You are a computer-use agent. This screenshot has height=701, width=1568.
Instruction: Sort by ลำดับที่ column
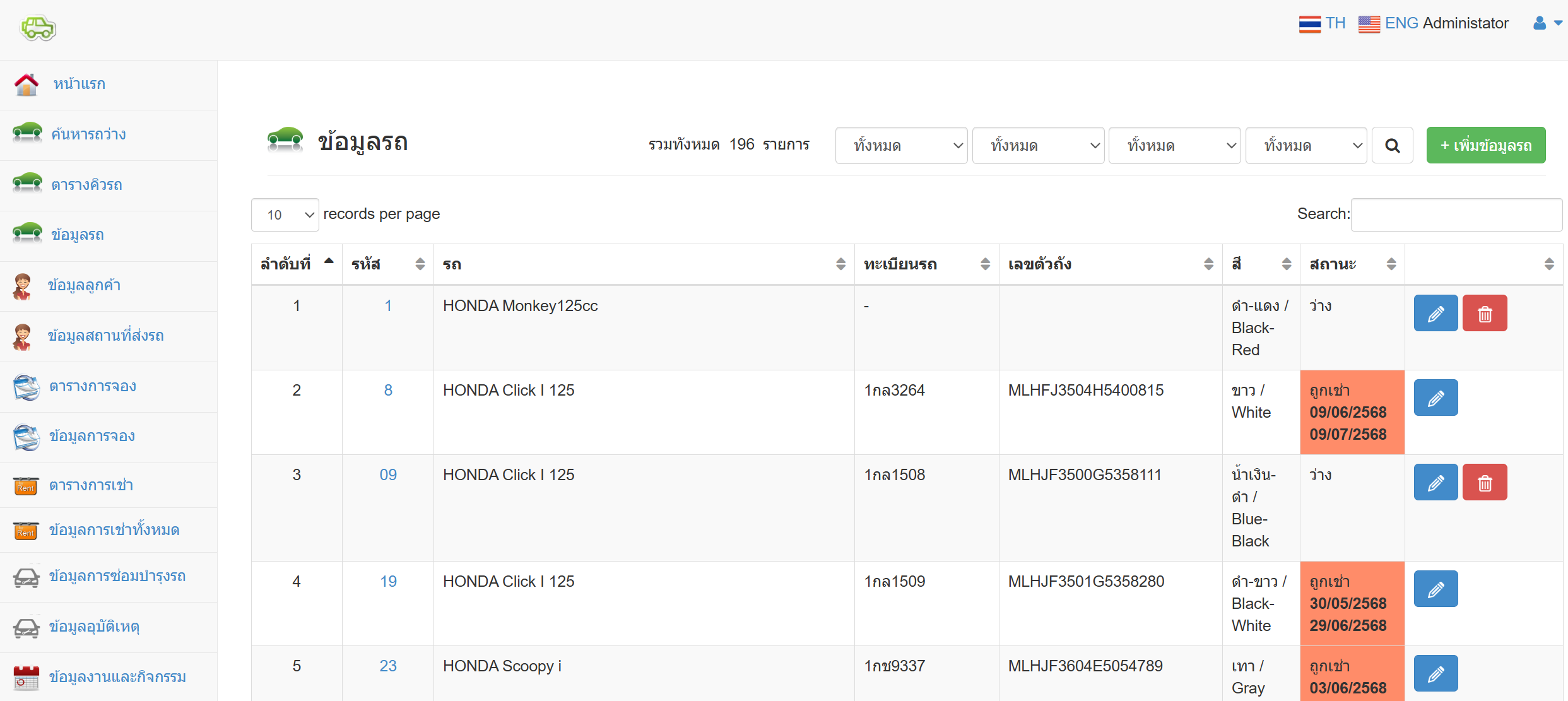[x=297, y=264]
